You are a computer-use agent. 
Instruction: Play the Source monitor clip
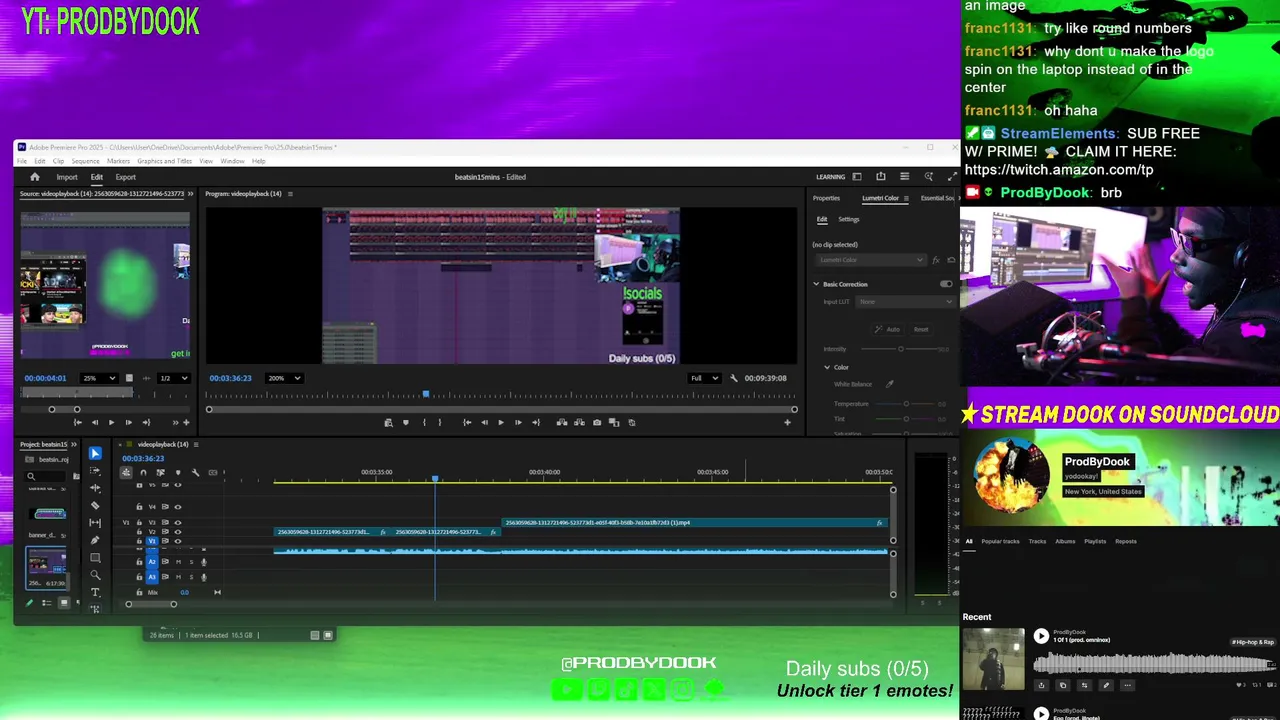(x=111, y=422)
